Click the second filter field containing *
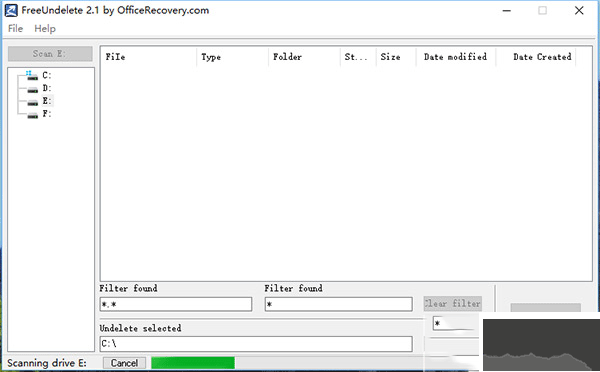 pyautogui.click(x=338, y=304)
